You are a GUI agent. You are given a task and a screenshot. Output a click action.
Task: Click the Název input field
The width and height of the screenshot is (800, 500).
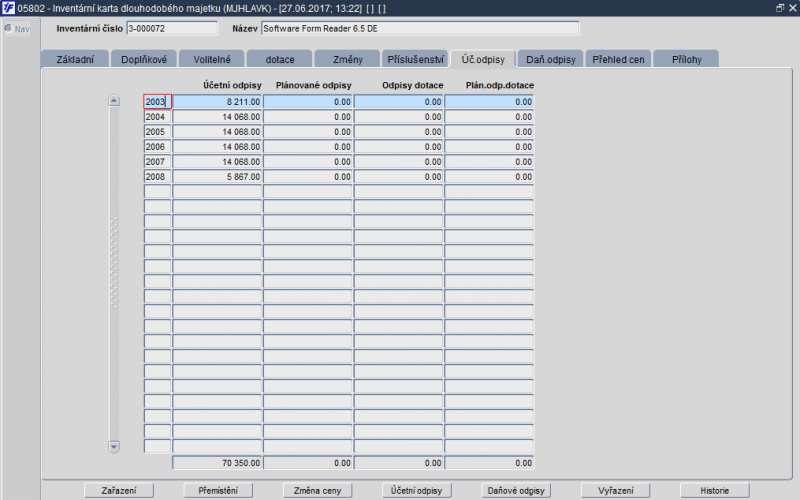pos(420,29)
